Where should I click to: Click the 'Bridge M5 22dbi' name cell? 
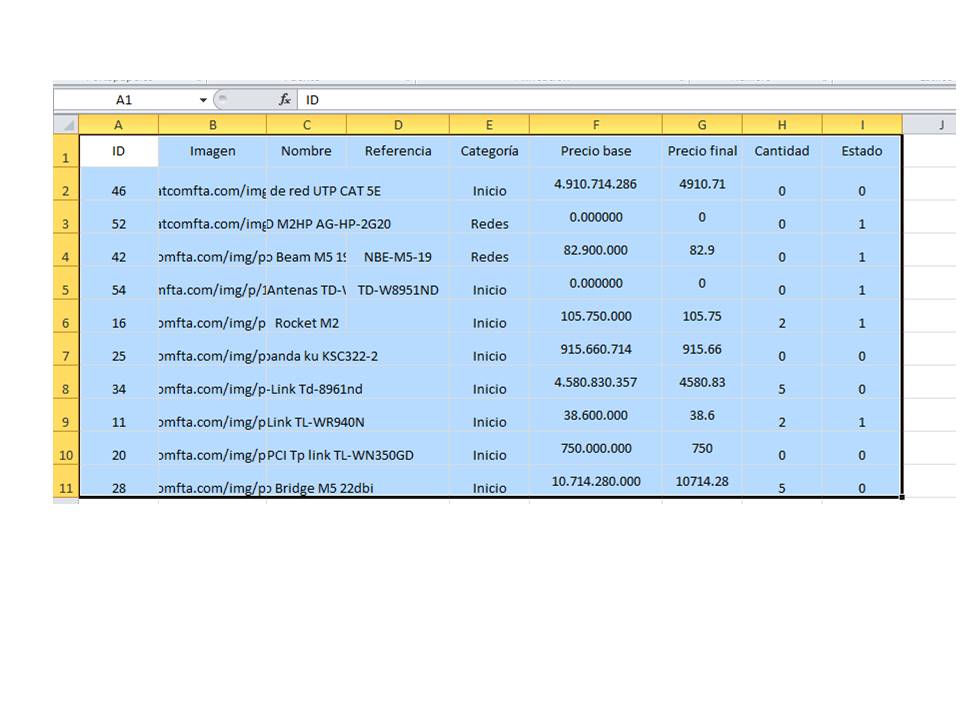tap(306, 481)
